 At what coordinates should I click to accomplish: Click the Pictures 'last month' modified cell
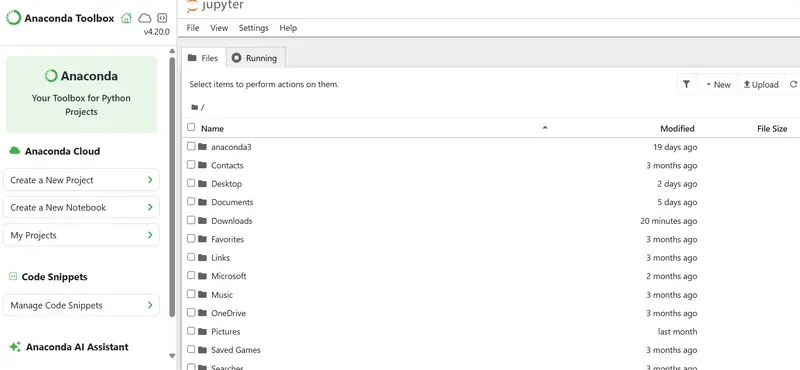pyautogui.click(x=677, y=332)
